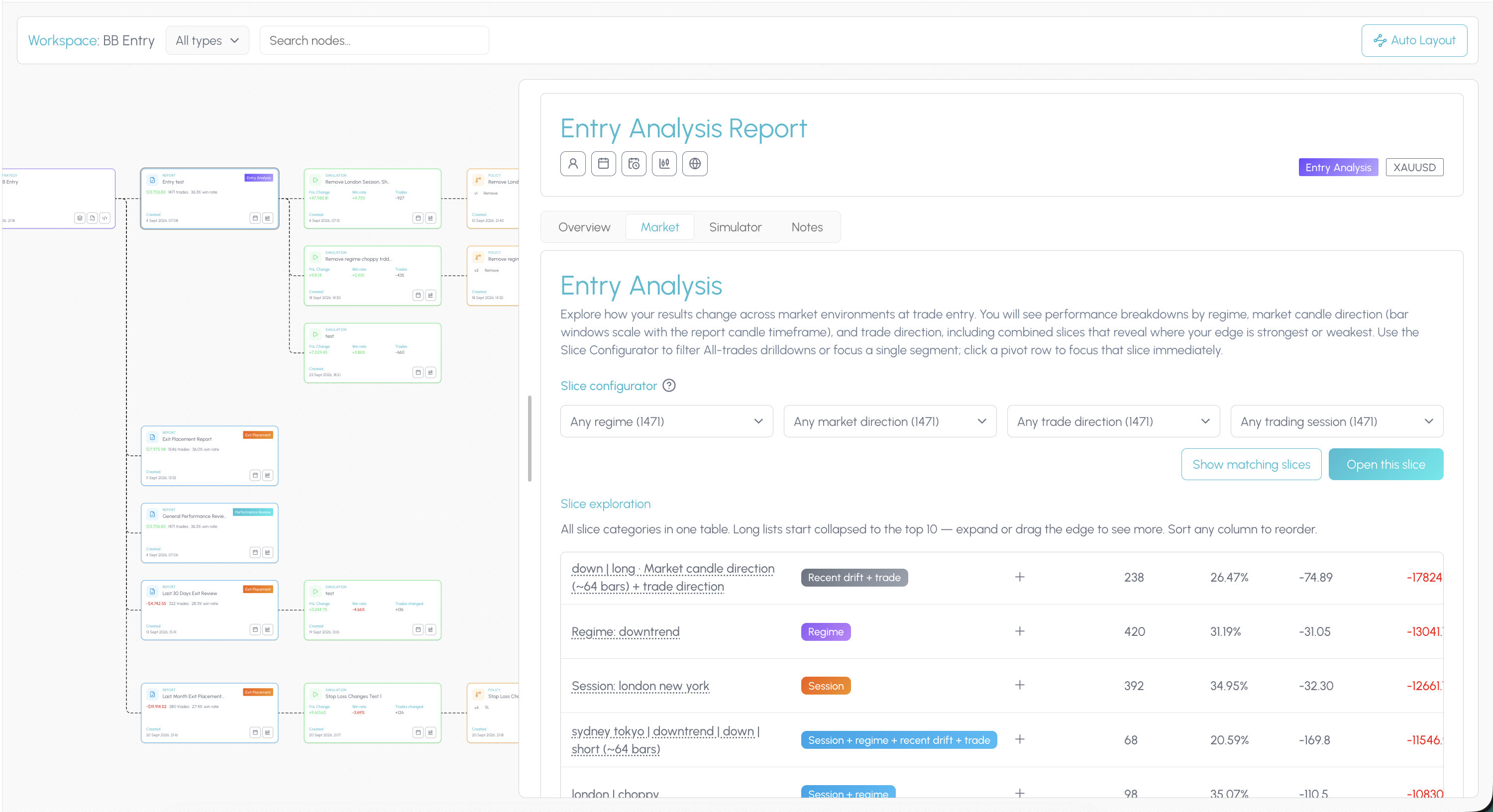Click candlestick icon on Remove regime choppy simulation
Screen dimensions: 1493x812
430,295
